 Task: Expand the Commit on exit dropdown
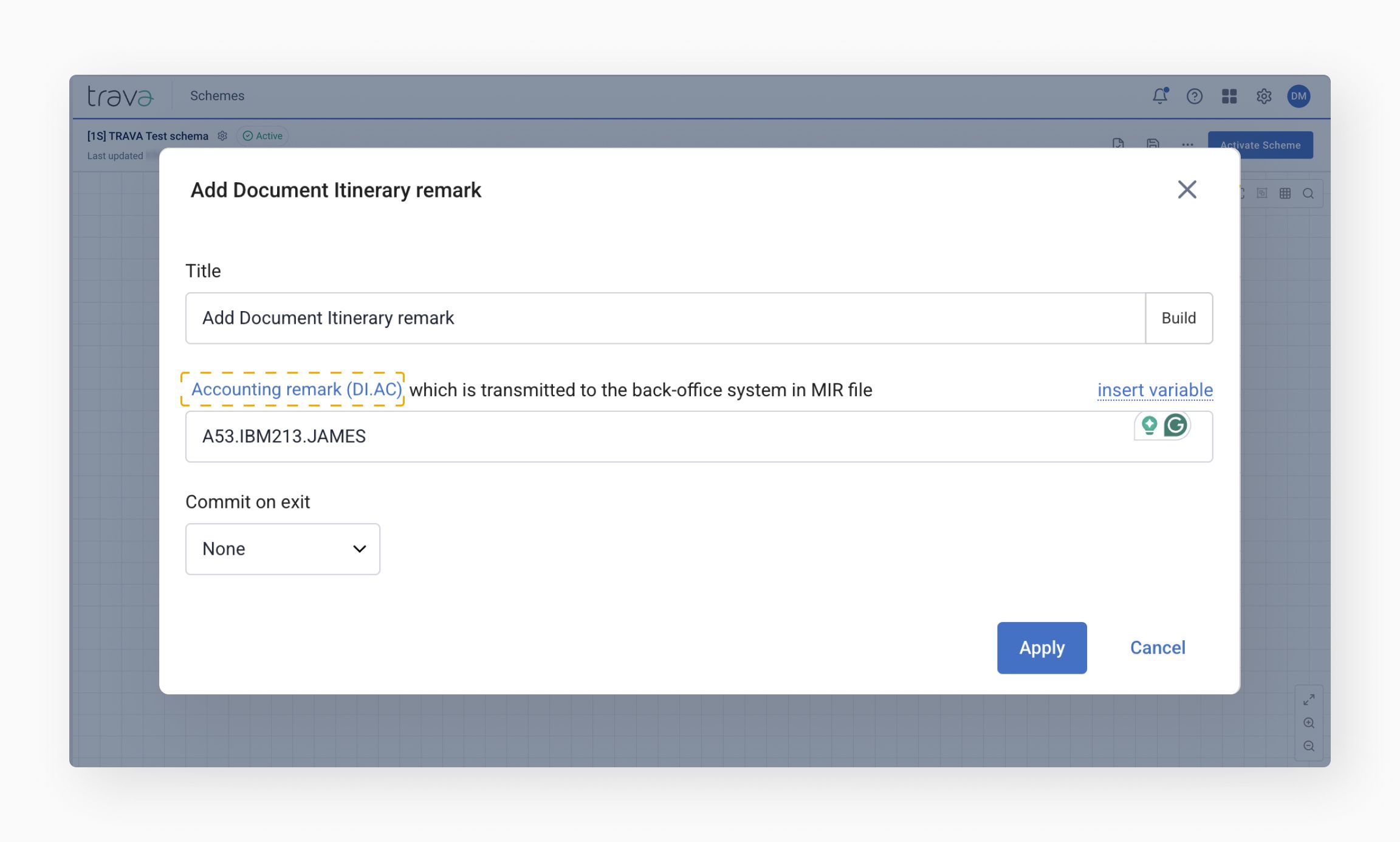[x=283, y=549]
